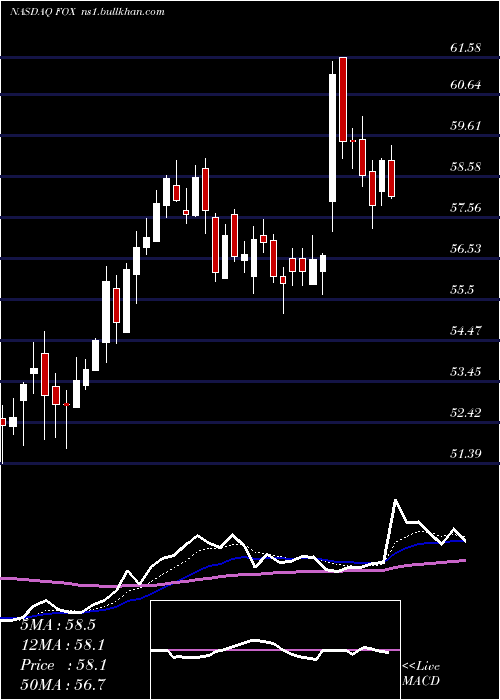Click the tall white gap-up candle near 60.64

click(x=333, y=138)
